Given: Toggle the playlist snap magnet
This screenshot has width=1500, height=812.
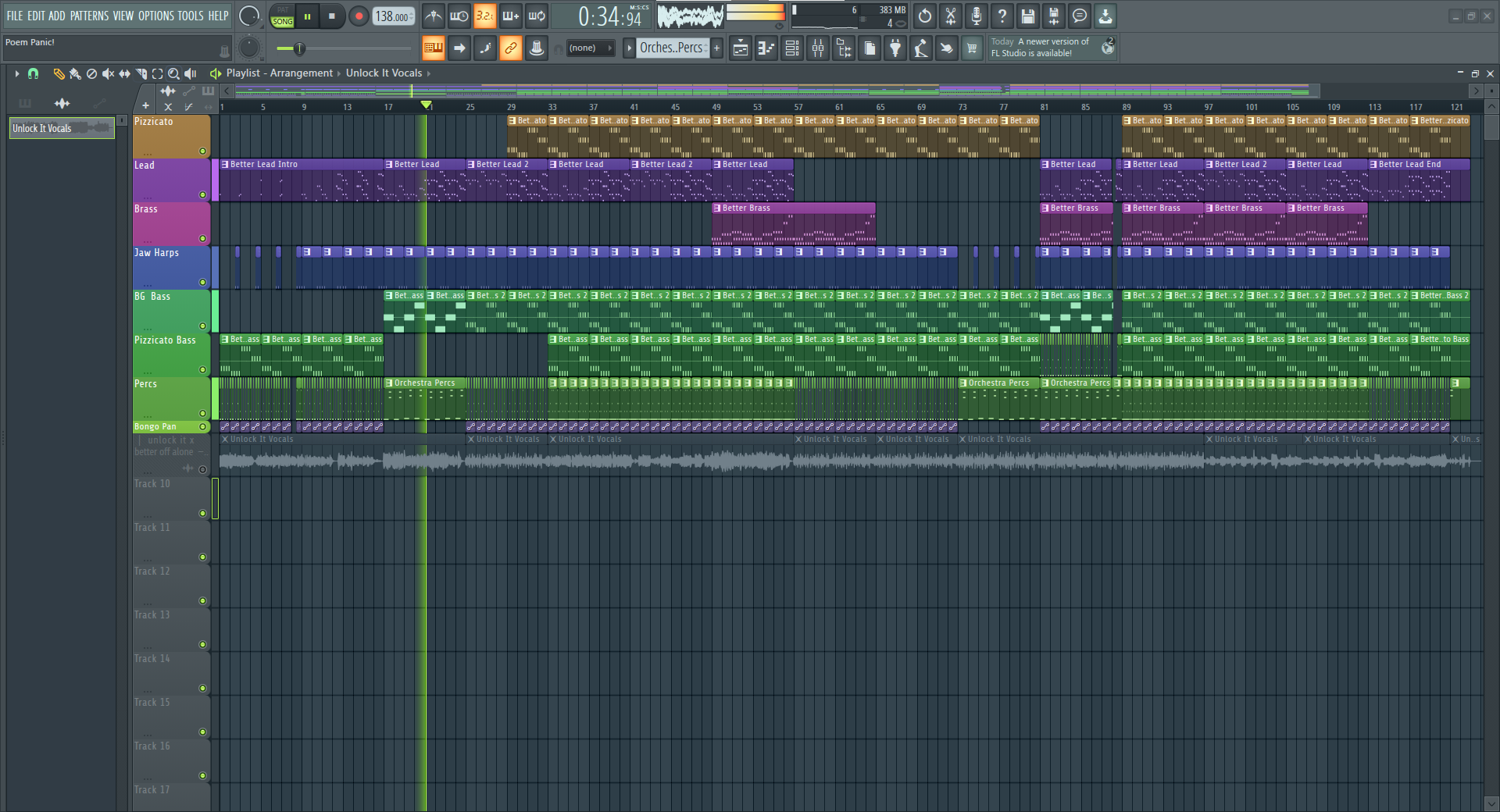Looking at the screenshot, I should click(33, 73).
